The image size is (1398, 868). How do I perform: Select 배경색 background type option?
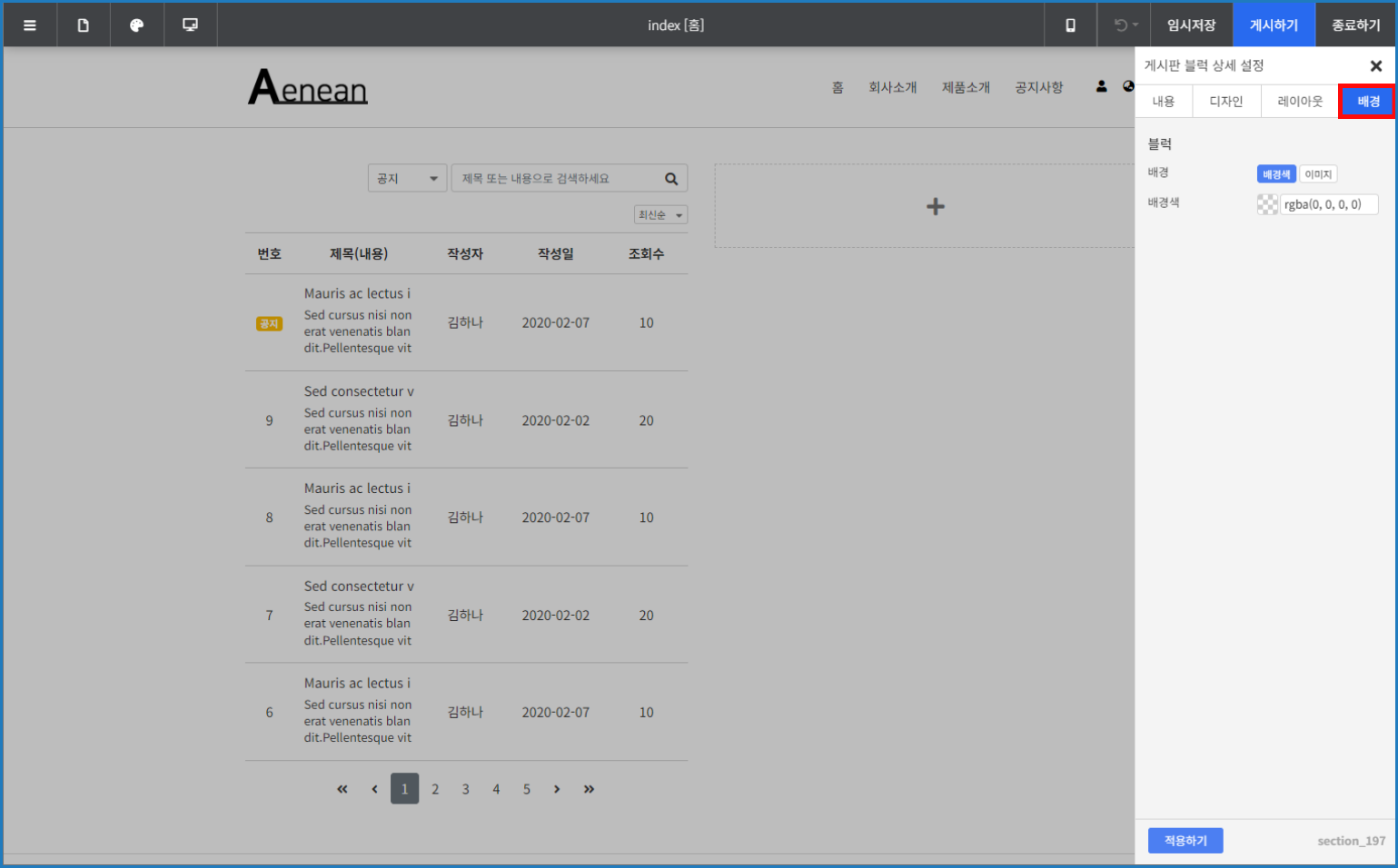click(1275, 174)
